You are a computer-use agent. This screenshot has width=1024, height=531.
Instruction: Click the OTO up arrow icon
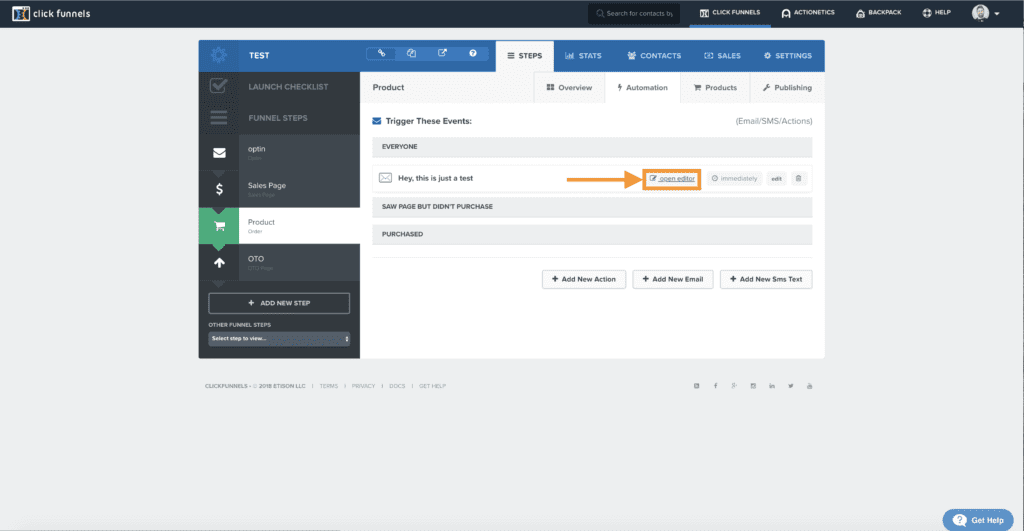tap(219, 263)
